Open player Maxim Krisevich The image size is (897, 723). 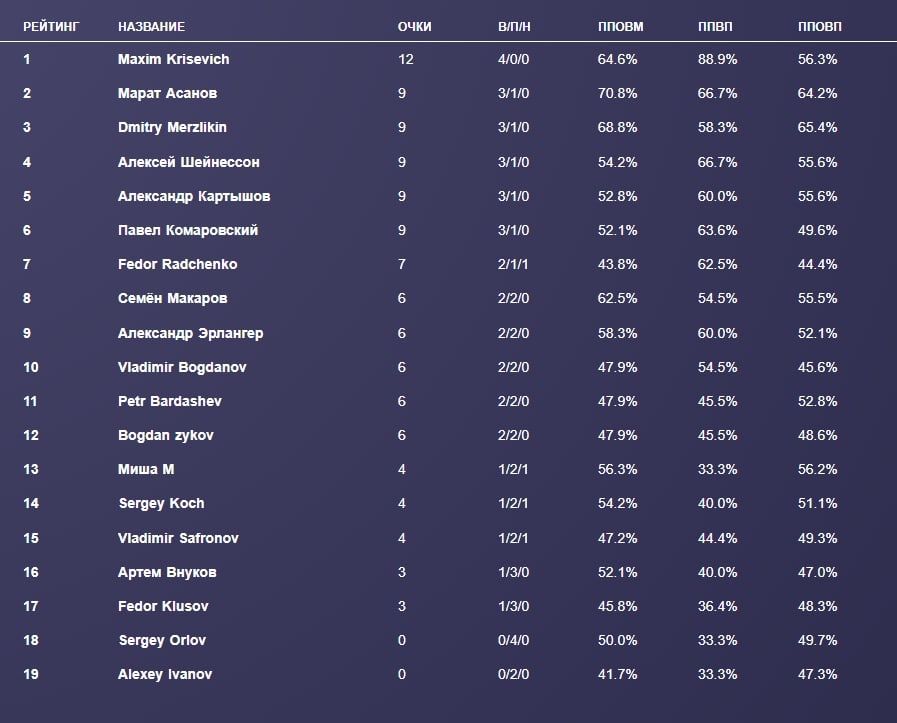[x=173, y=59]
